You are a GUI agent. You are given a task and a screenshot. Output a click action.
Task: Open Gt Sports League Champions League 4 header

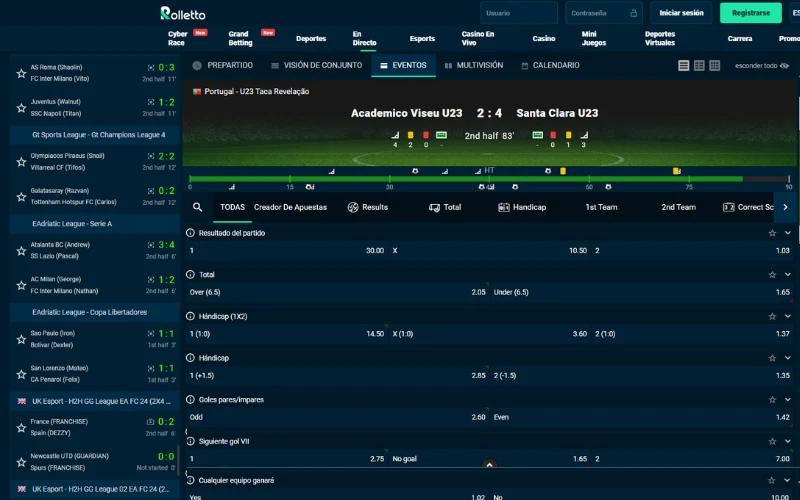[95, 135]
